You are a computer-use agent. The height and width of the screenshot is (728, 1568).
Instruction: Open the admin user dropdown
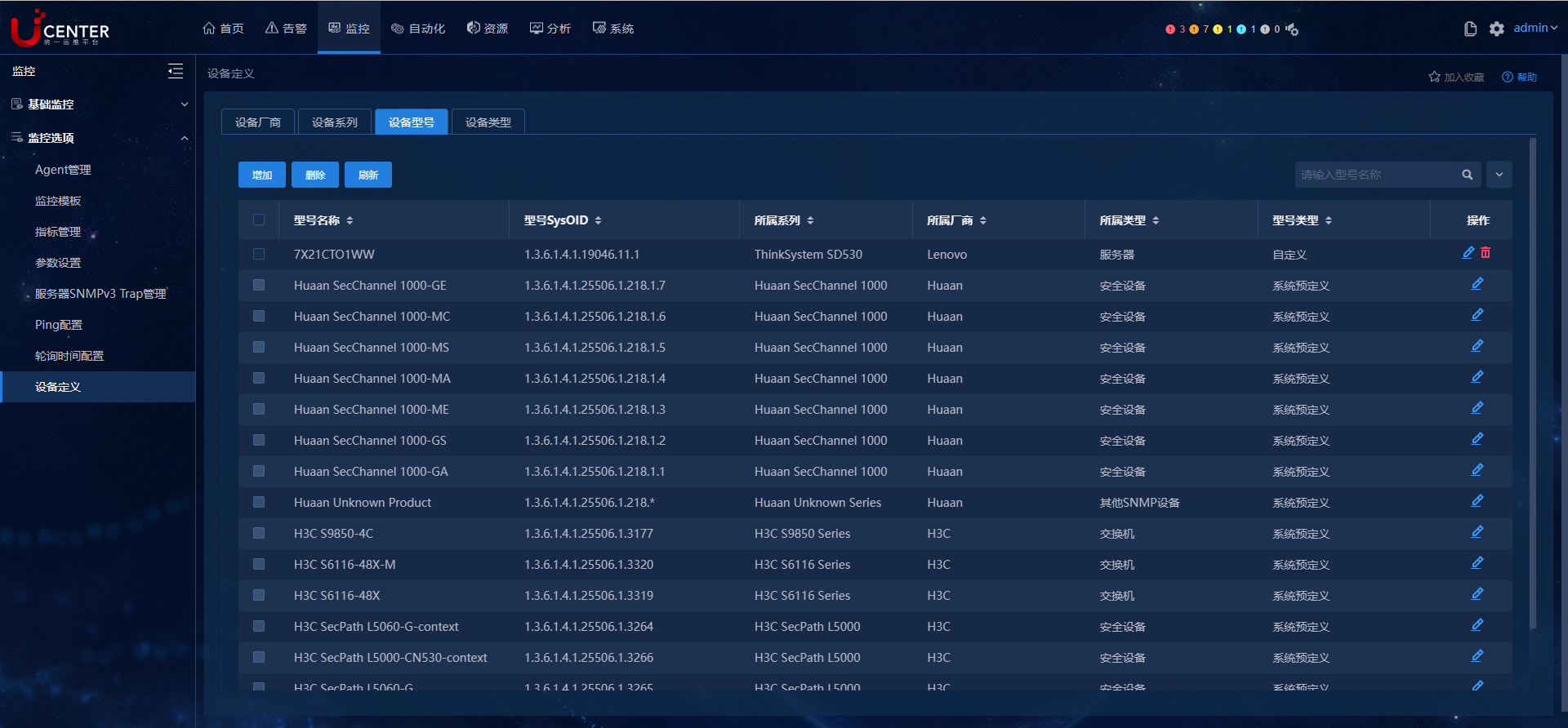(1535, 28)
